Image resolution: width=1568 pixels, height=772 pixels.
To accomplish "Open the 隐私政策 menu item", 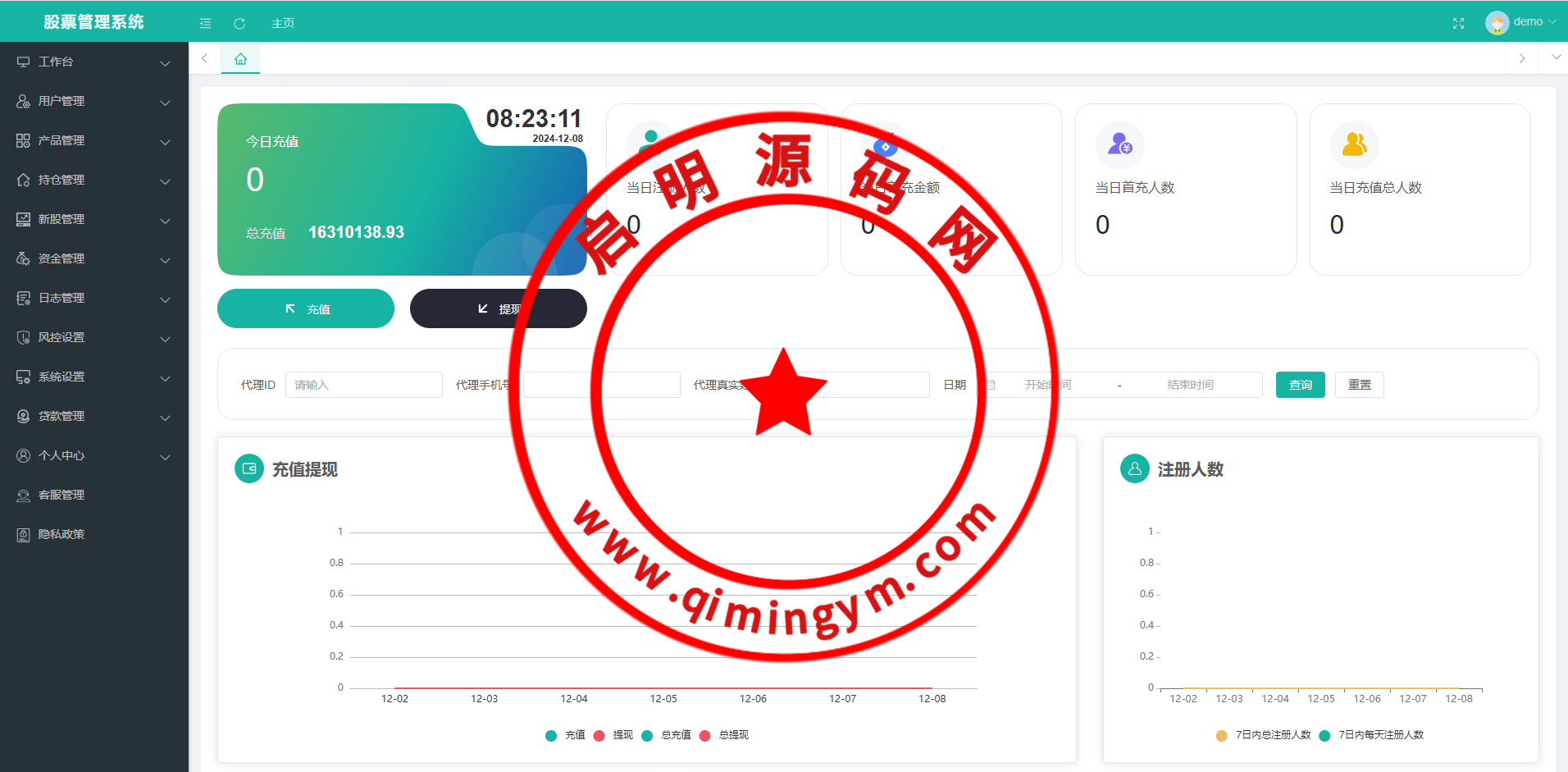I will click(62, 534).
